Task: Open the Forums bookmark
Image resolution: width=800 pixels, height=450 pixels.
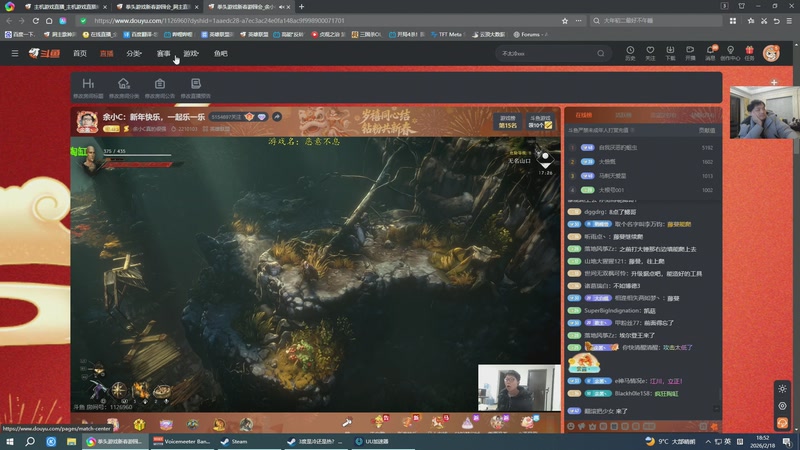Action: click(530, 34)
